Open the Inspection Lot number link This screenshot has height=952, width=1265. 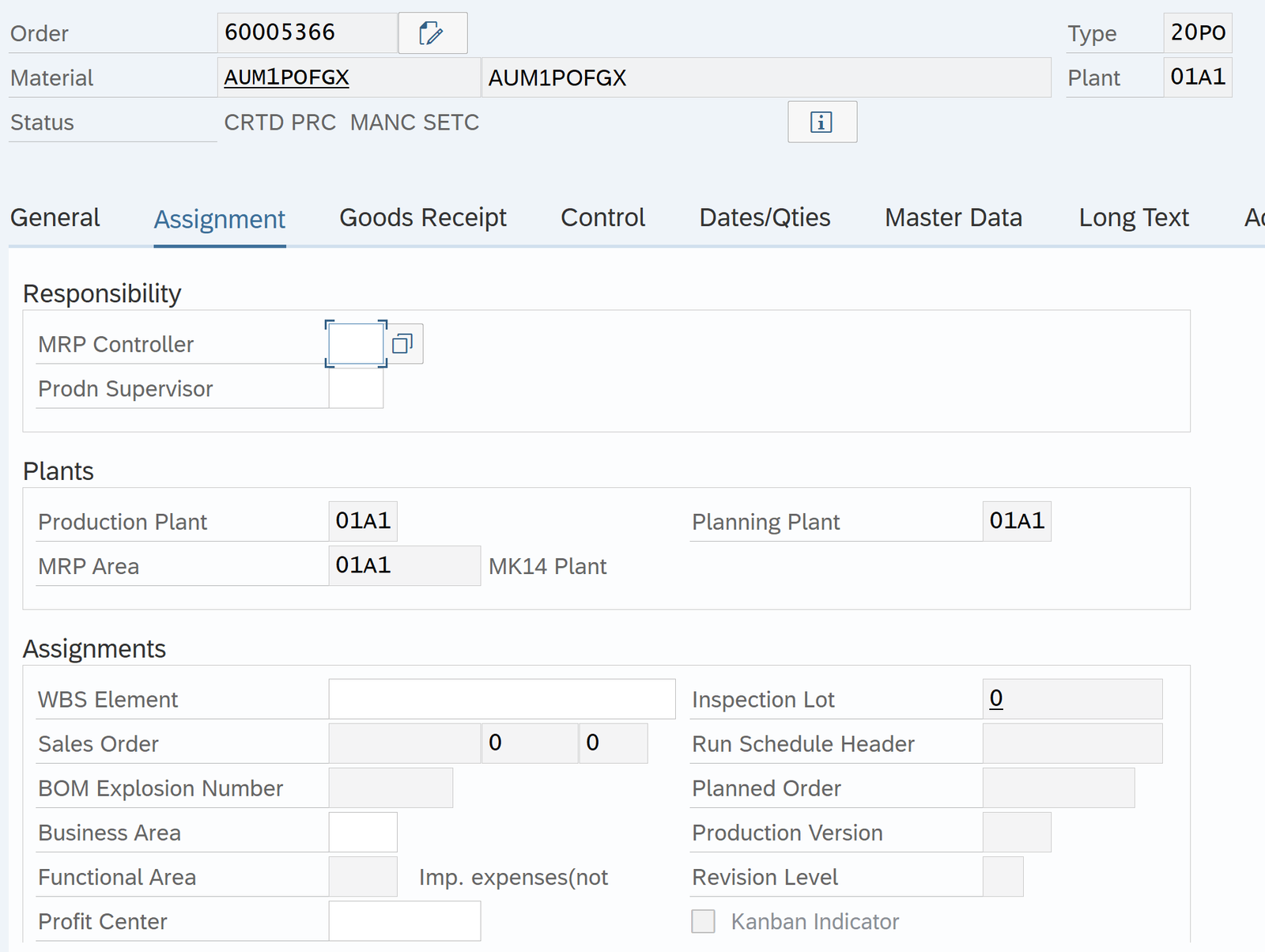coord(996,698)
